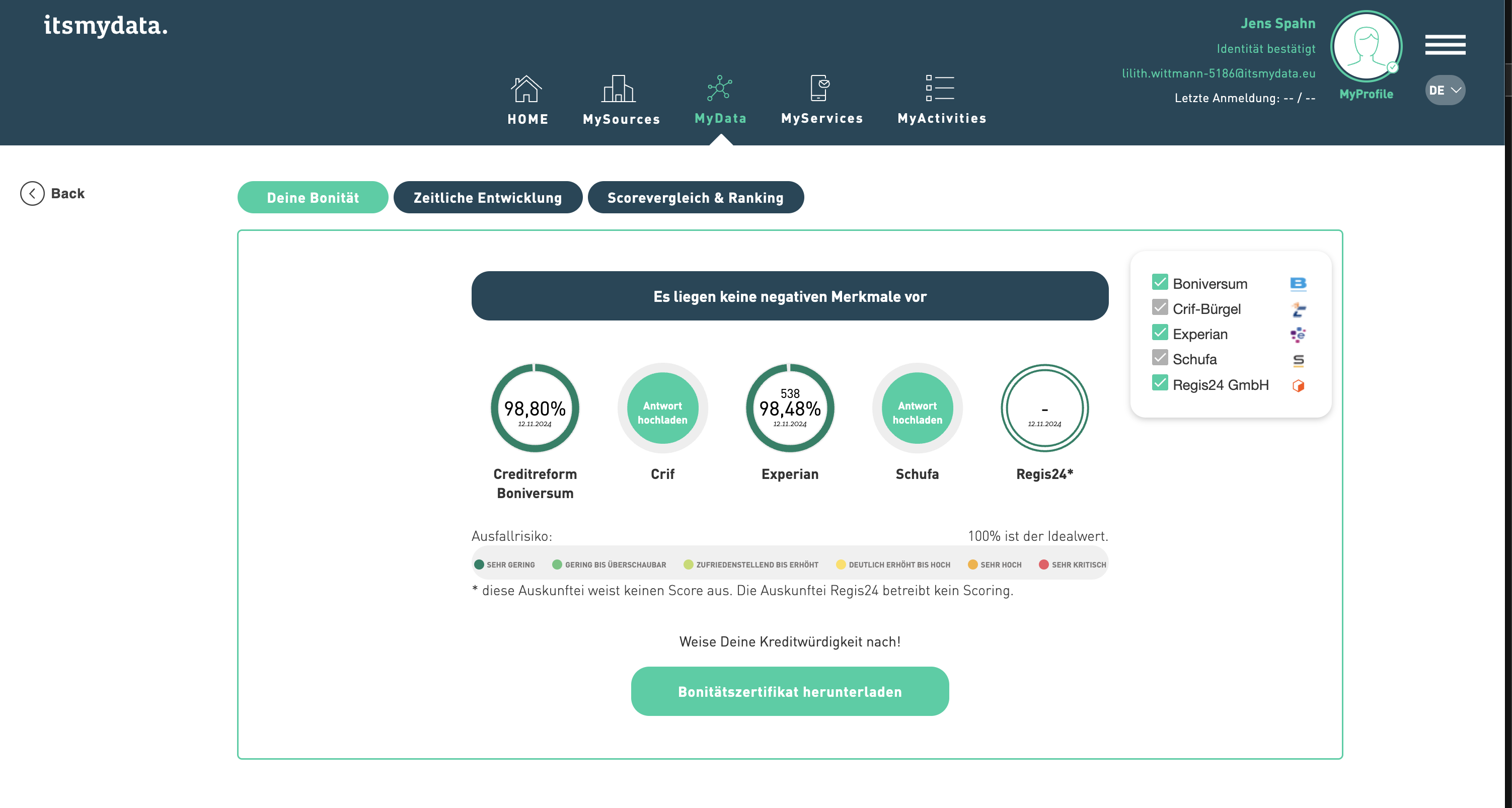The height and width of the screenshot is (808, 1512).
Task: Click Bonitätszertifikat herunterladen button
Action: click(x=790, y=692)
